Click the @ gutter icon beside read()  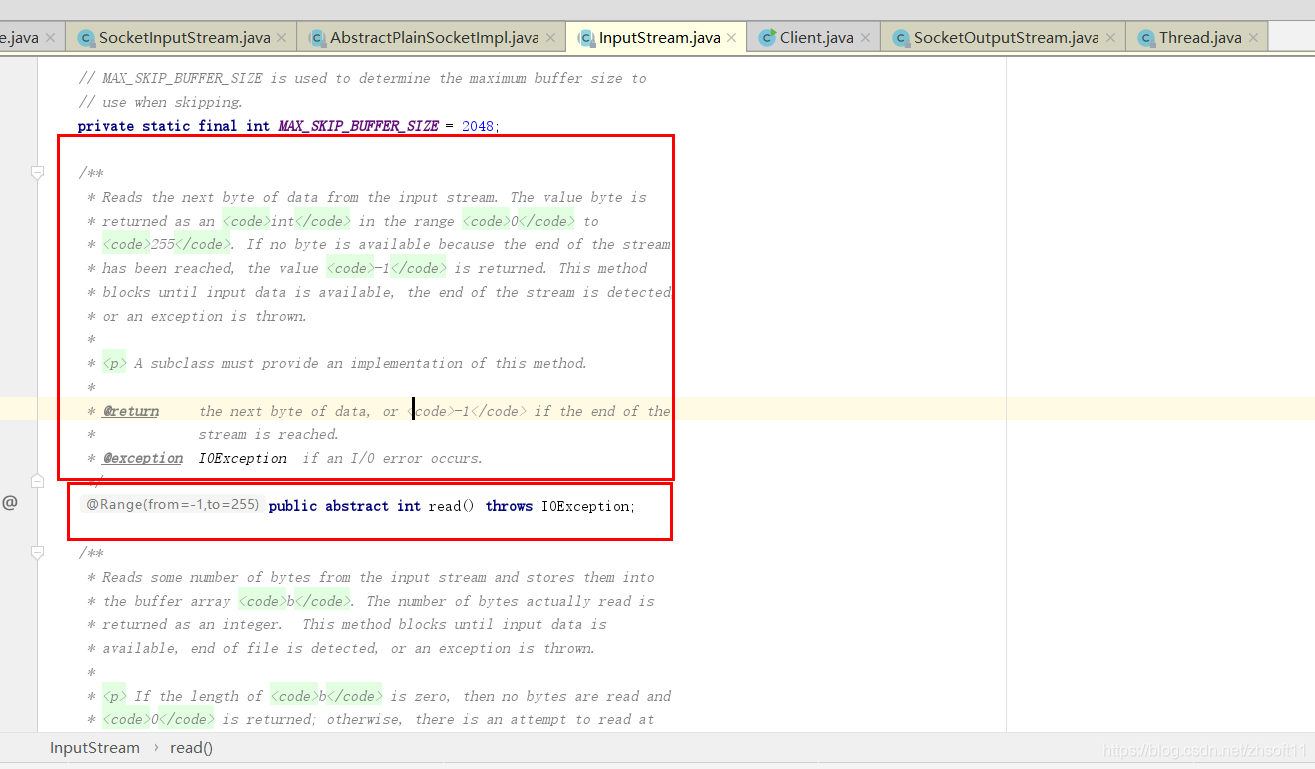point(10,503)
